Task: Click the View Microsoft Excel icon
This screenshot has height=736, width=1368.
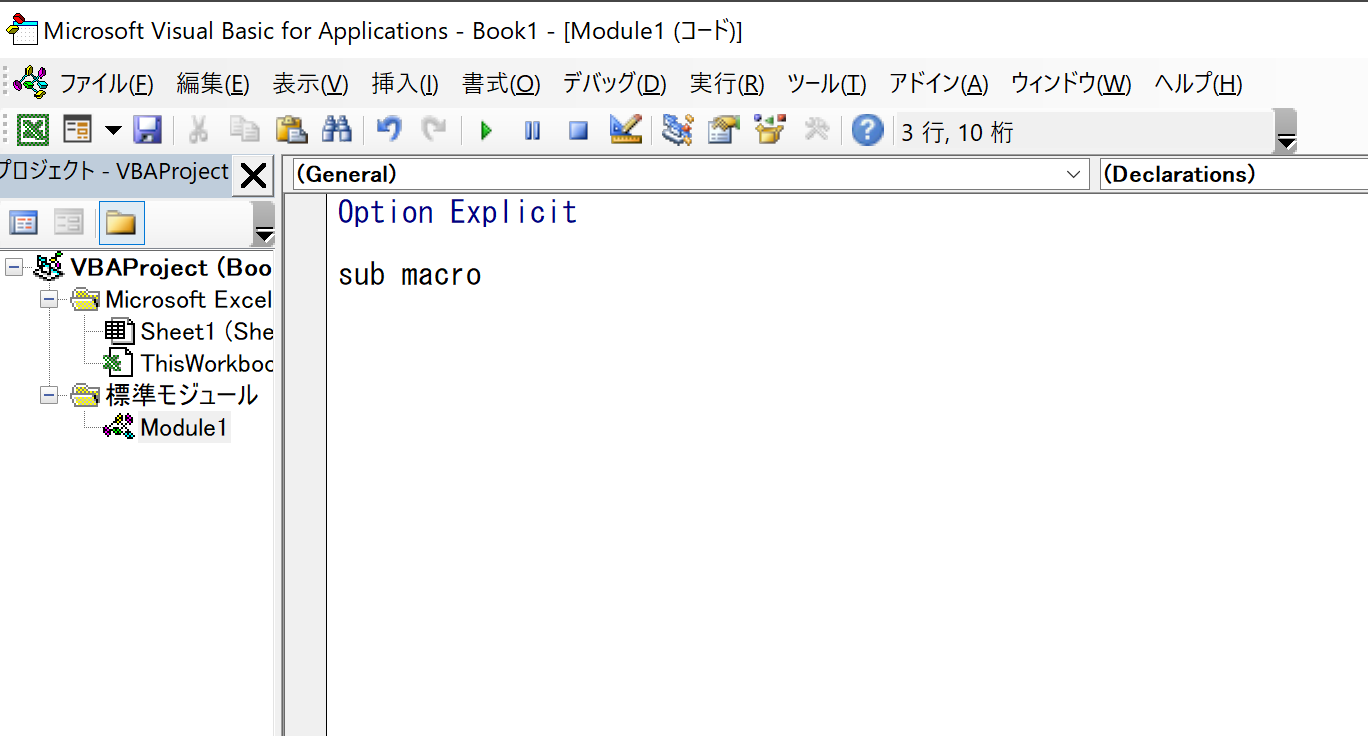Action: pyautogui.click(x=34, y=130)
